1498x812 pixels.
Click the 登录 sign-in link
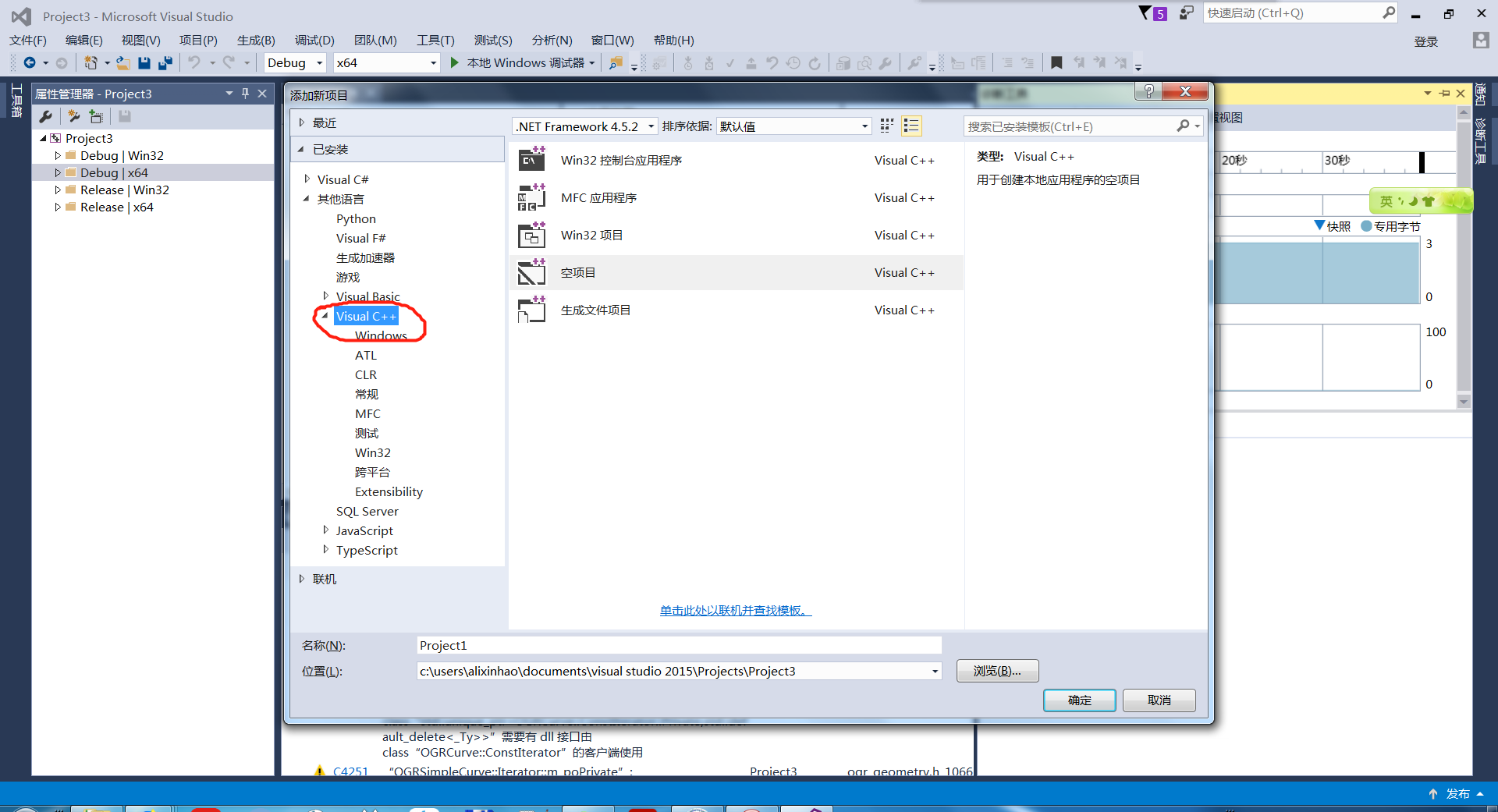(x=1426, y=41)
